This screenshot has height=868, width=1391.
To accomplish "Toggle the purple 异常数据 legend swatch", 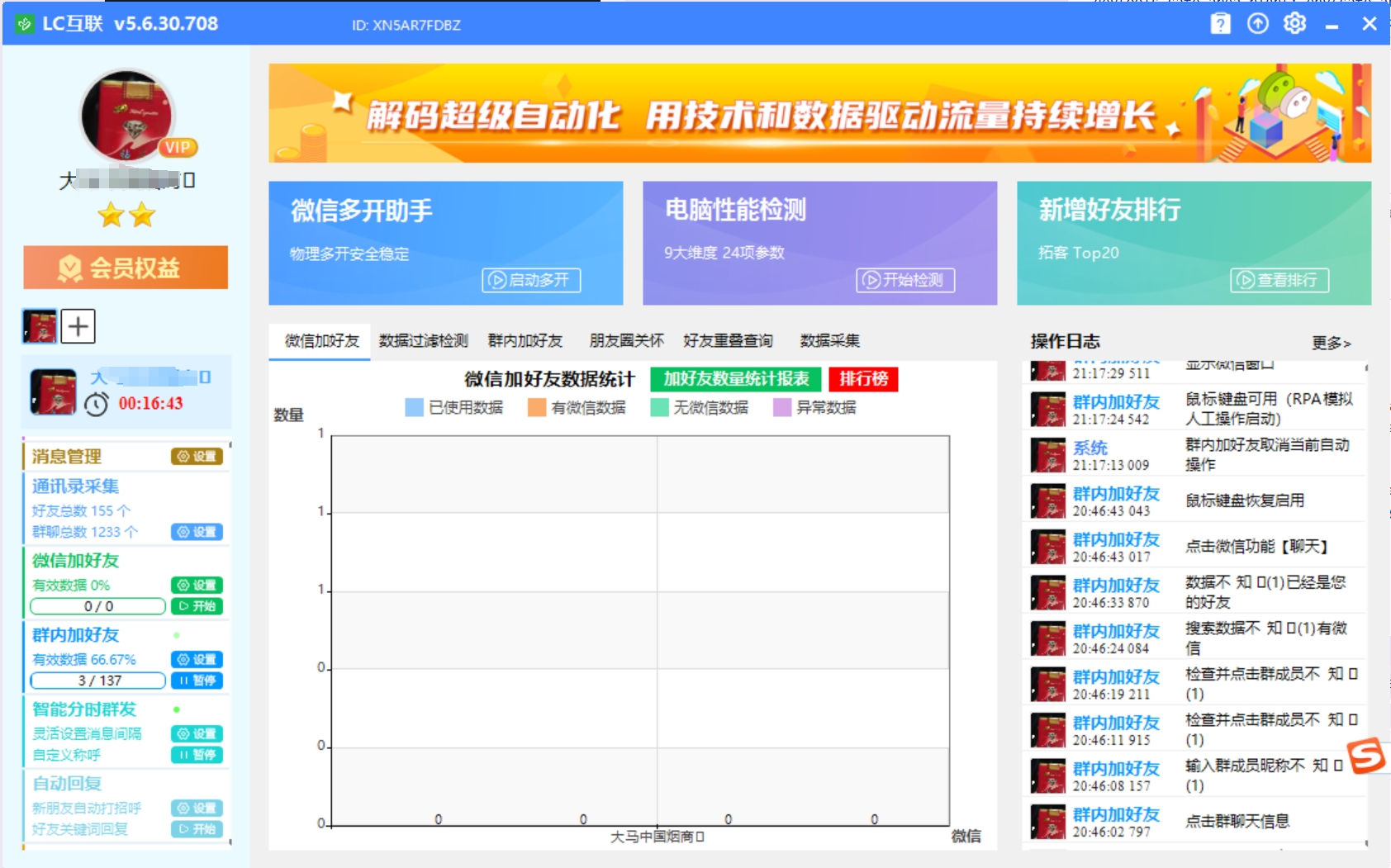I will [782, 408].
